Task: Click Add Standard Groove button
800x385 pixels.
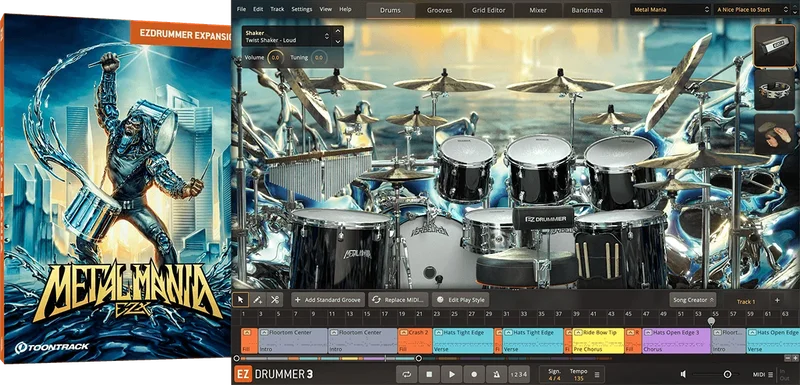Action: [x=328, y=300]
